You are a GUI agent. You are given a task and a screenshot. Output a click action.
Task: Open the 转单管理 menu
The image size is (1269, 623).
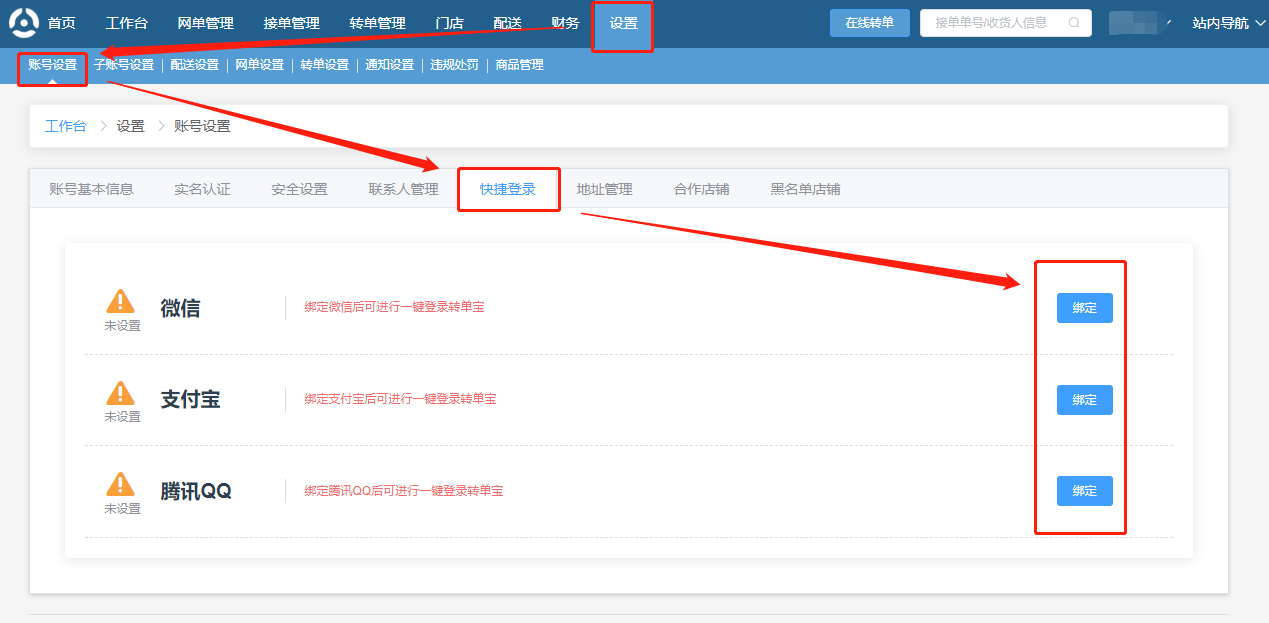(378, 23)
